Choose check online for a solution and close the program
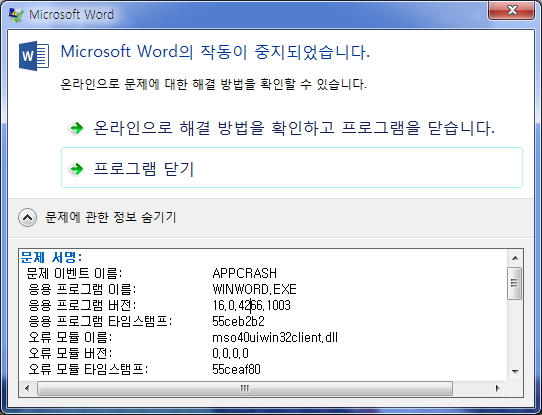542x415 pixels. coord(294,128)
